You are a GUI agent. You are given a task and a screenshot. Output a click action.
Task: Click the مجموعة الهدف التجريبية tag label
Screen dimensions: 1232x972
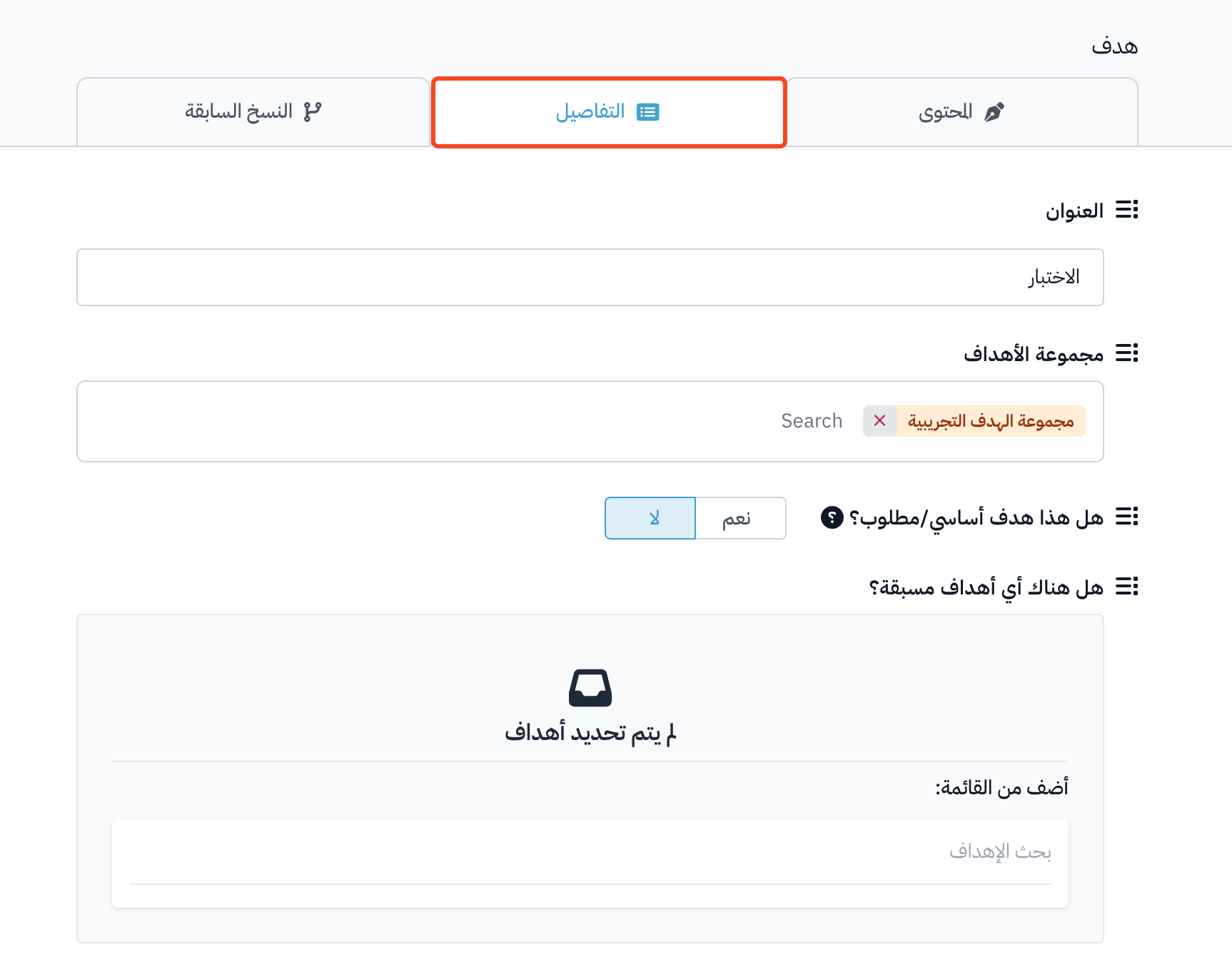pos(991,421)
